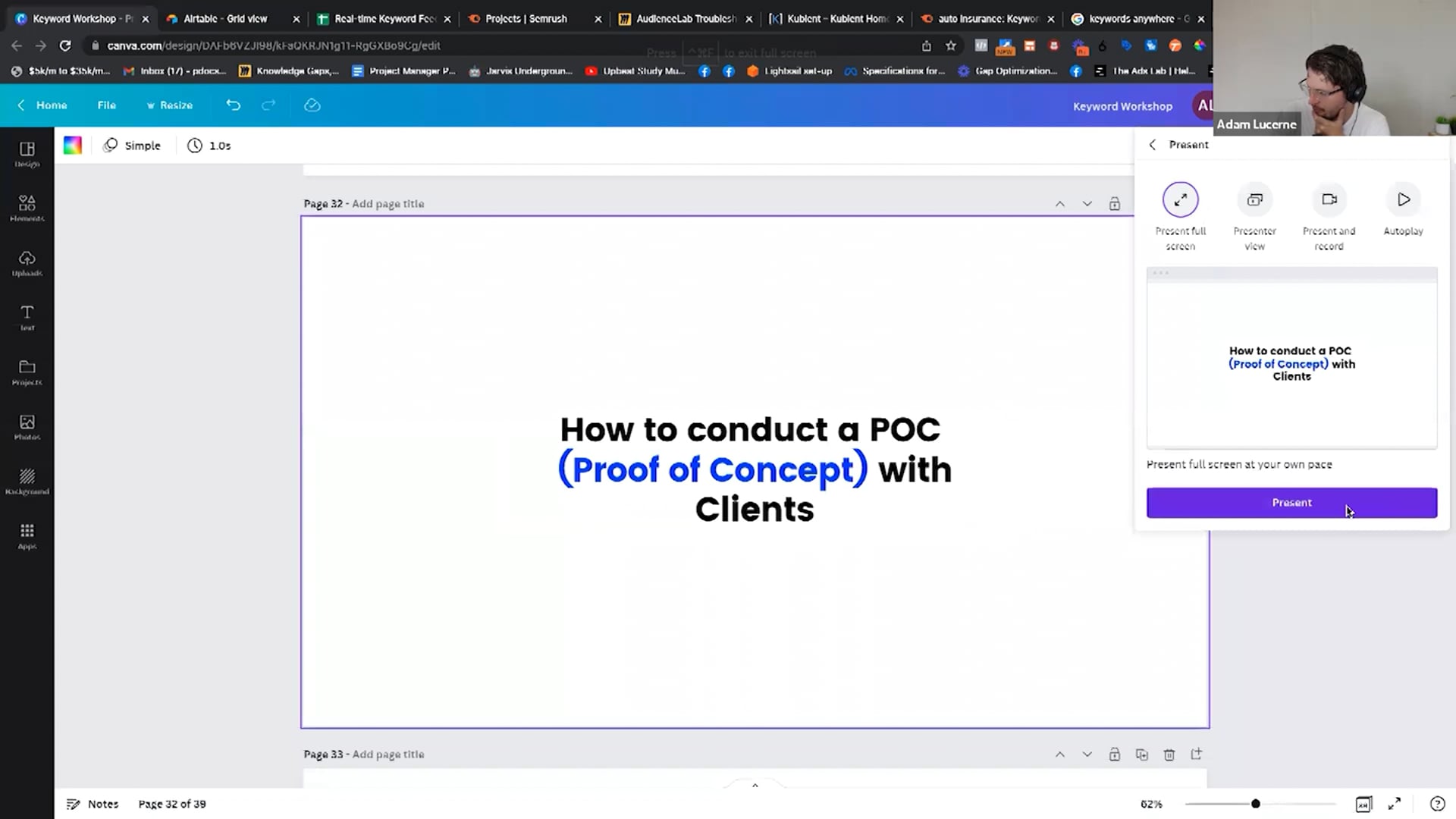Viewport: 1456px width, 819px height.
Task: Select the Uploads panel
Action: point(27,262)
